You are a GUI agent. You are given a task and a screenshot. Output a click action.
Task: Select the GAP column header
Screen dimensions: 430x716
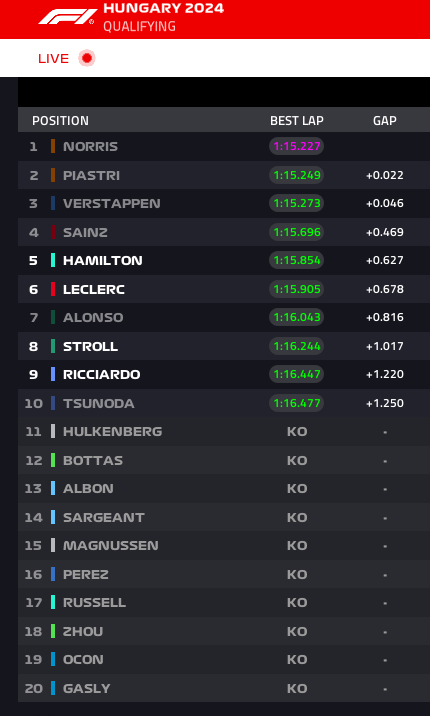point(385,121)
